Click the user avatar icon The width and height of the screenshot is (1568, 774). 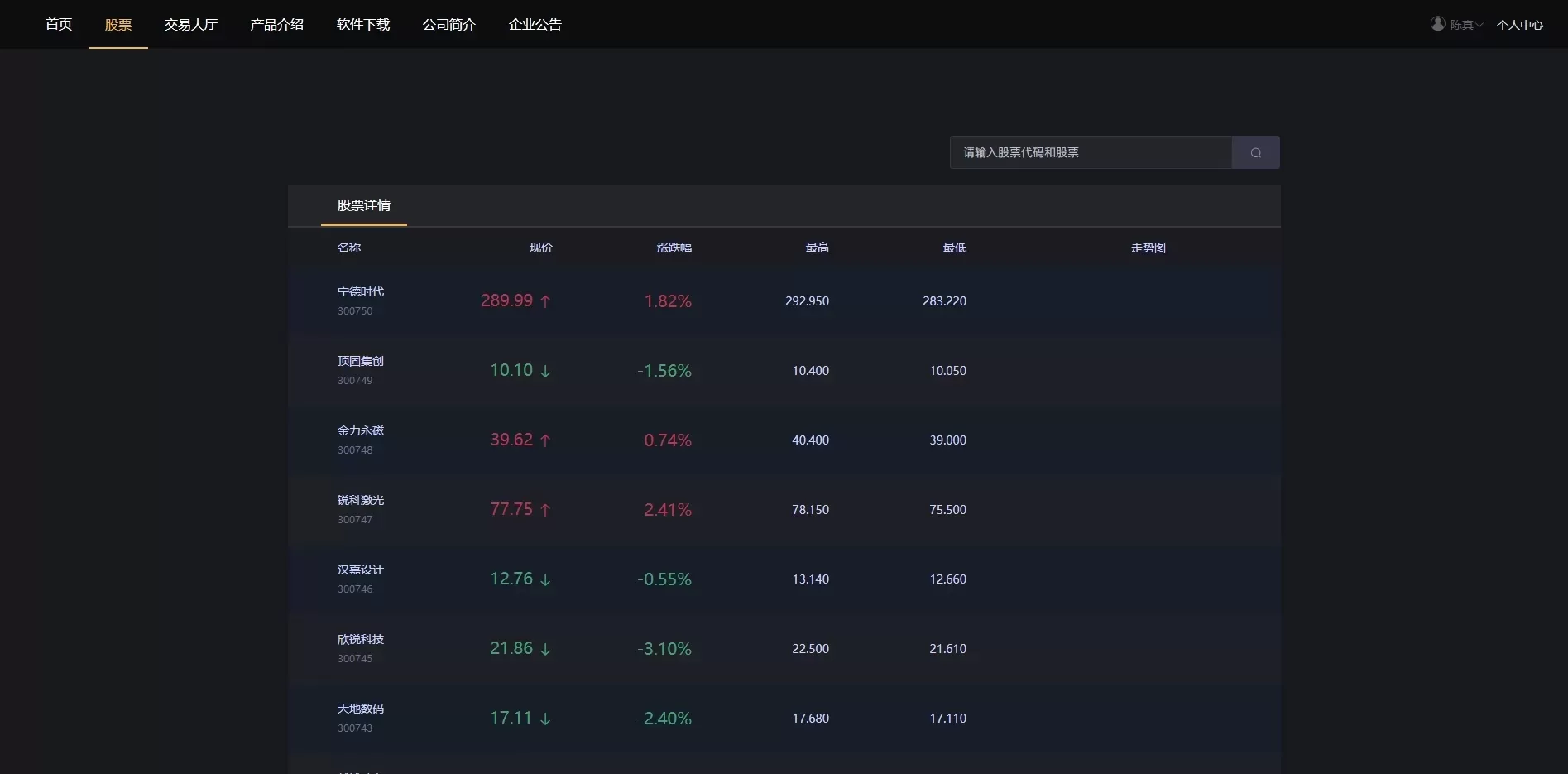(1438, 24)
